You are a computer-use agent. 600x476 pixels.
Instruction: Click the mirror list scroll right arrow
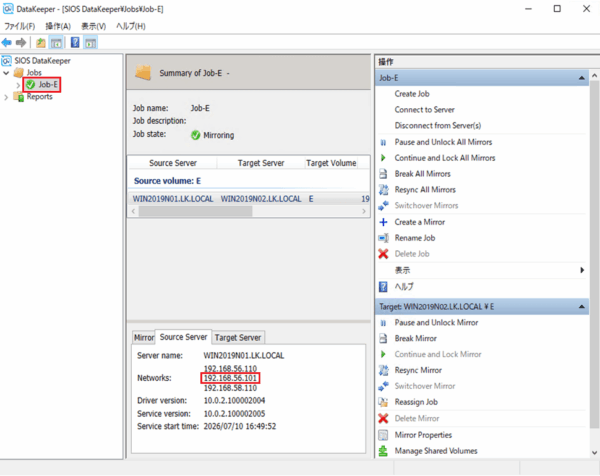click(x=364, y=211)
